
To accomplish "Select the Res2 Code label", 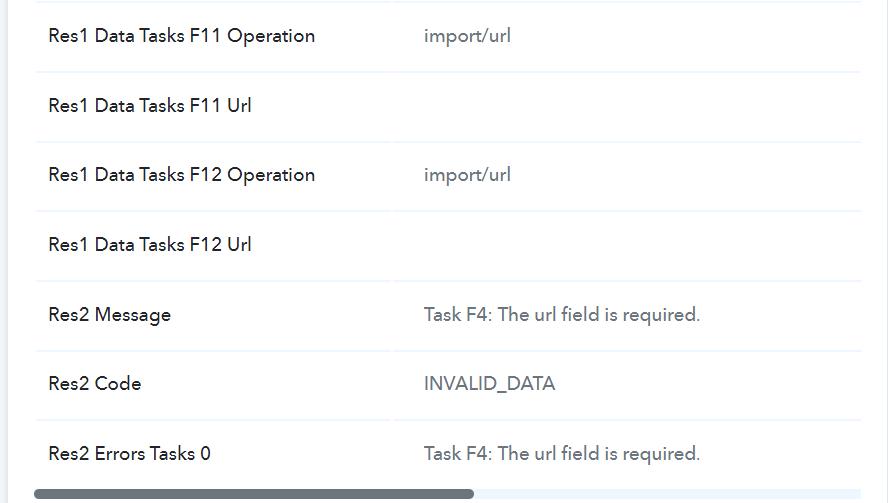I will pos(95,383).
